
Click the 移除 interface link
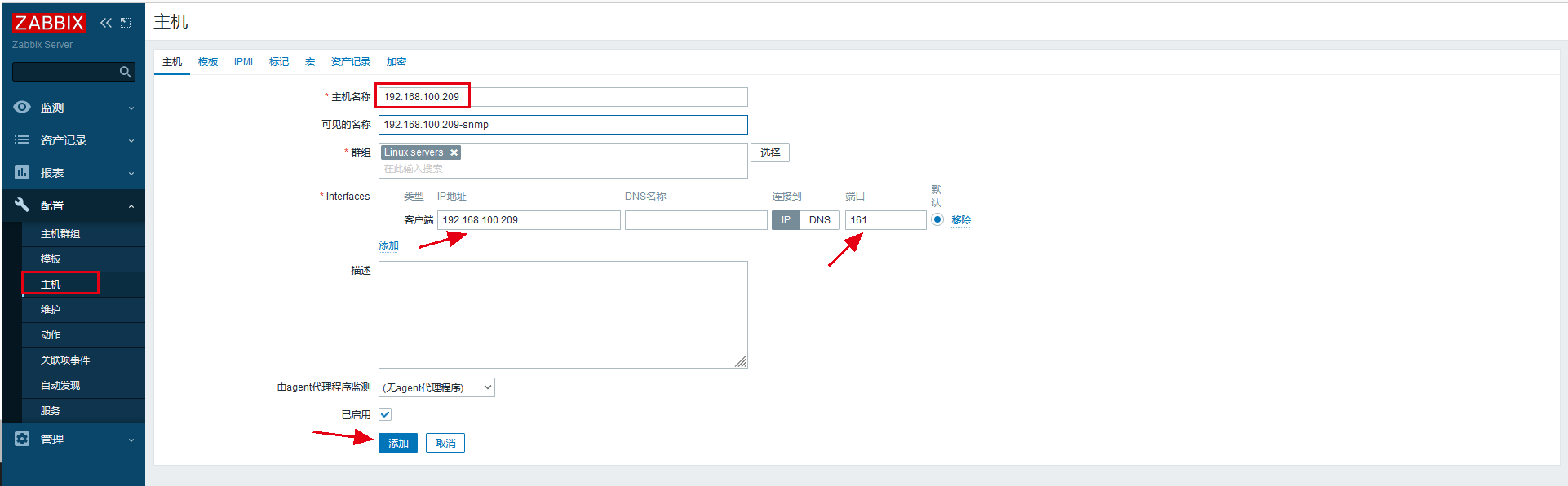pyautogui.click(x=961, y=220)
